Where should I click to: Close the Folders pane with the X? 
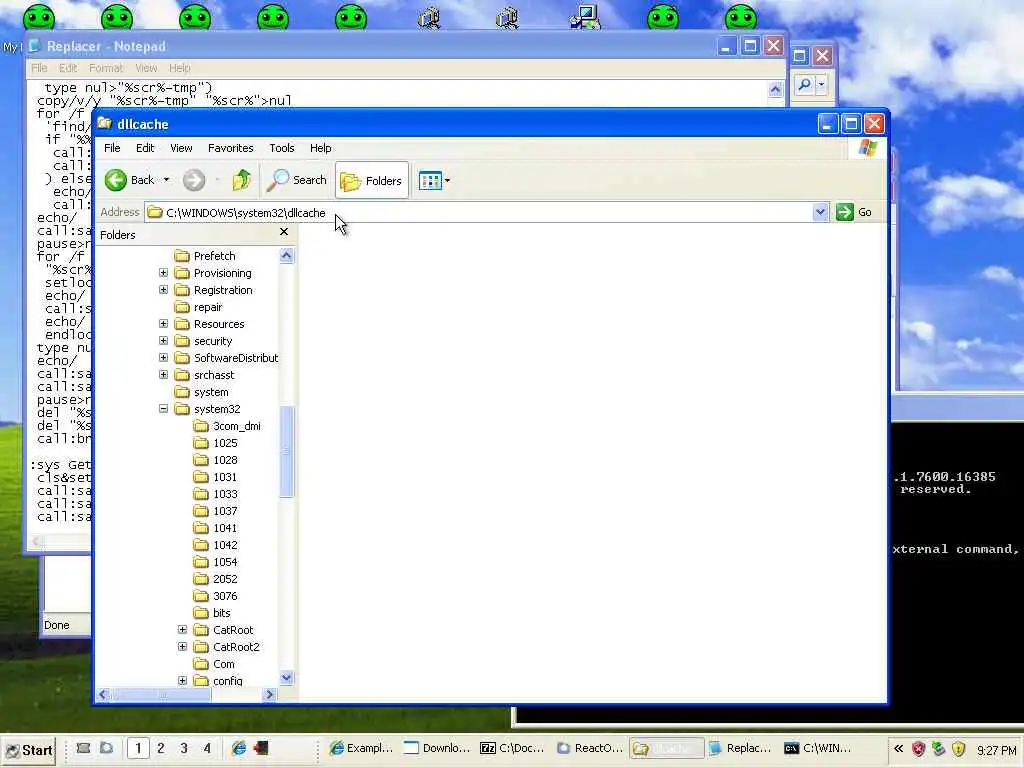[x=284, y=232]
